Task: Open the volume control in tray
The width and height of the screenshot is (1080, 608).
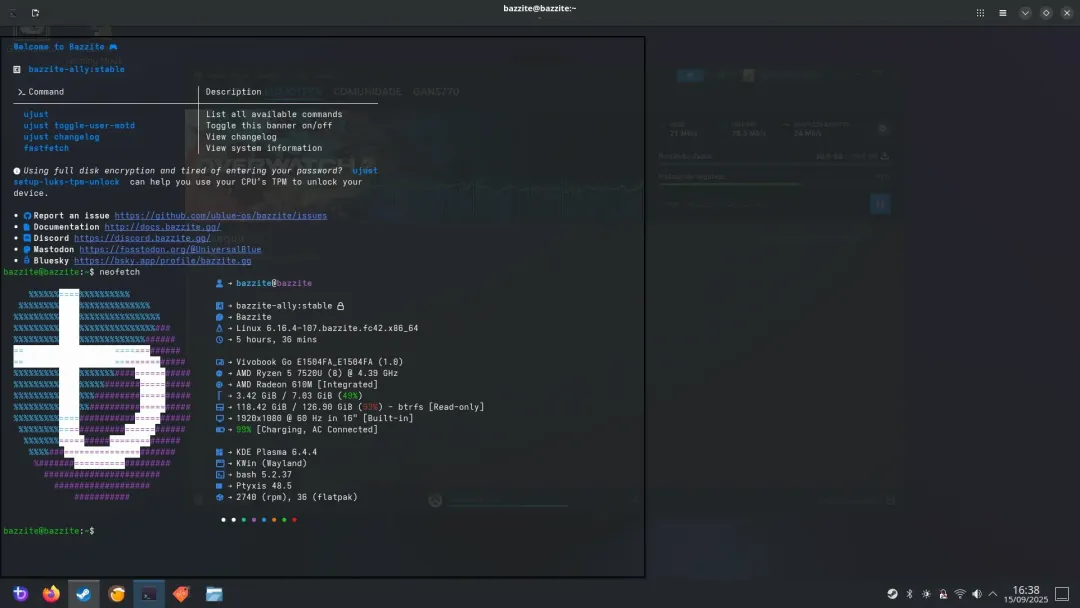Action: pos(977,594)
